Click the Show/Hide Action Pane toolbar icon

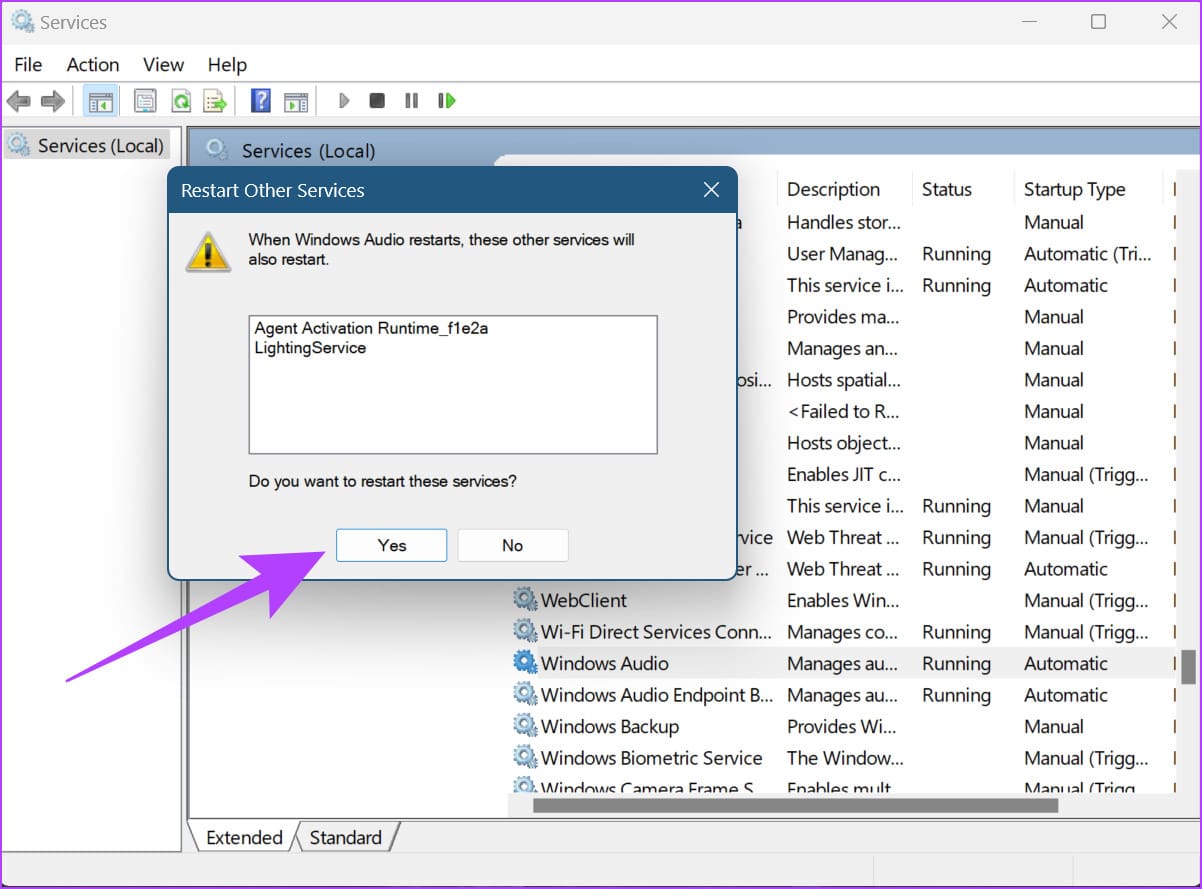pos(295,101)
